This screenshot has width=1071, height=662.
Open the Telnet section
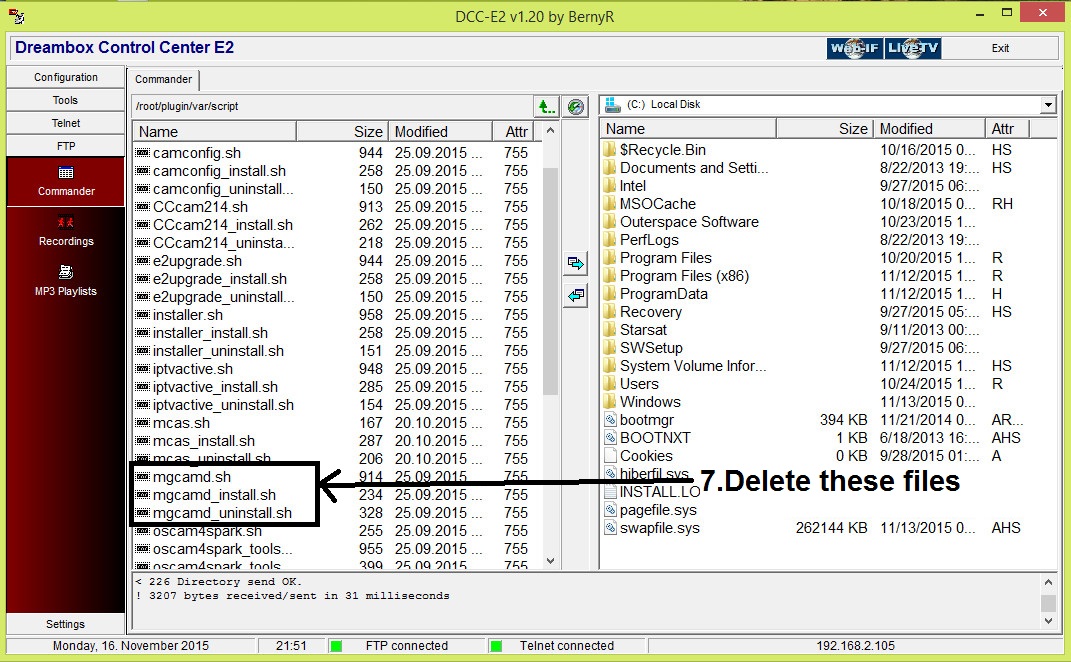pyautogui.click(x=66, y=123)
